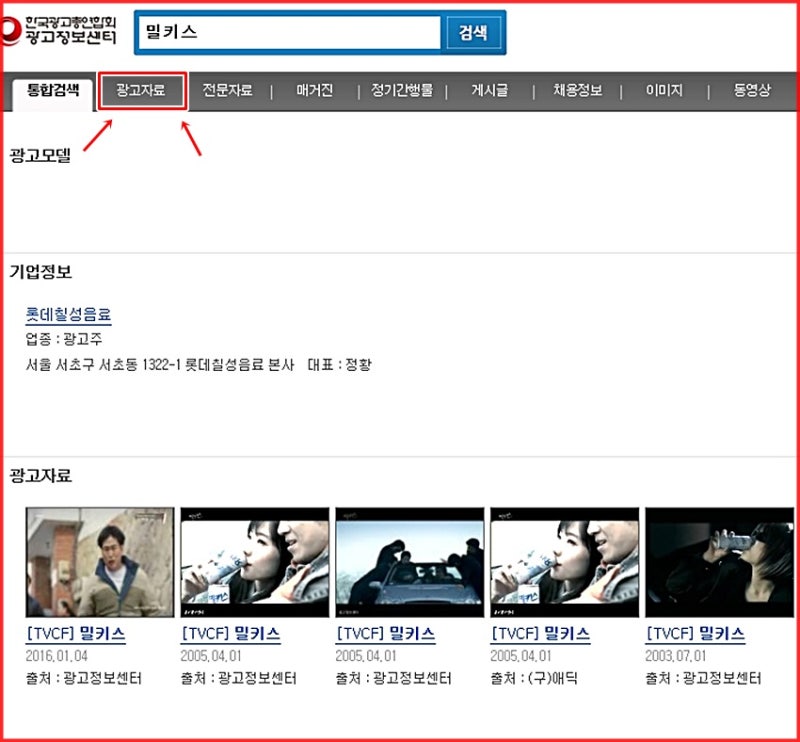Open the 동영상 tab
Screen dimensions: 800x742
[x=752, y=90]
